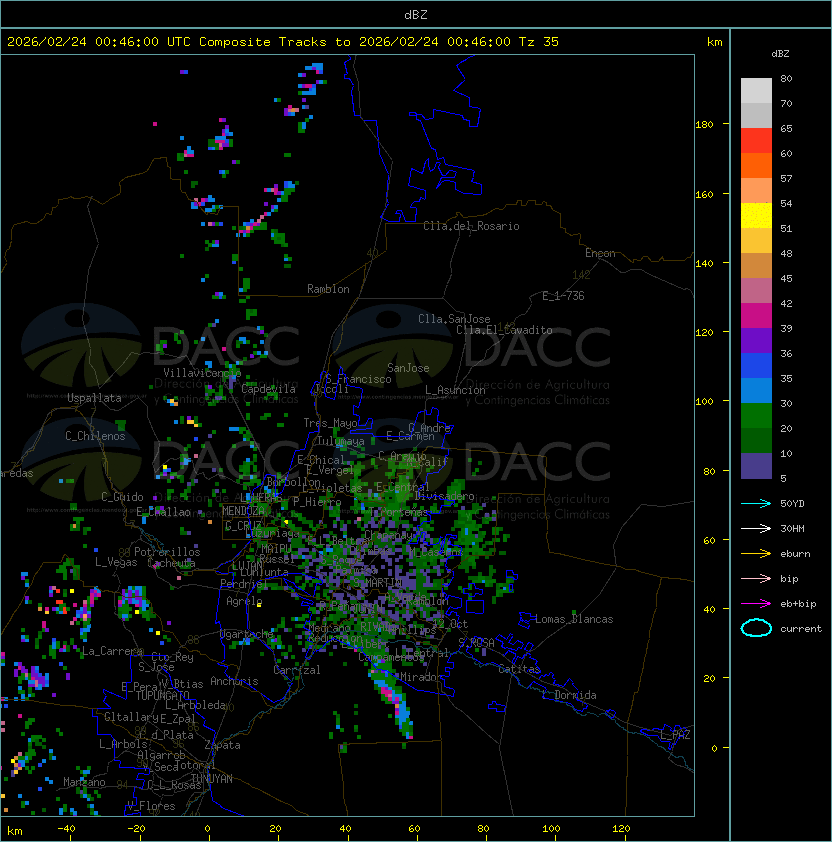The width and height of the screenshot is (832, 842).
Task: Click the 'Lomas_Blancas' map label
Action: tap(574, 619)
